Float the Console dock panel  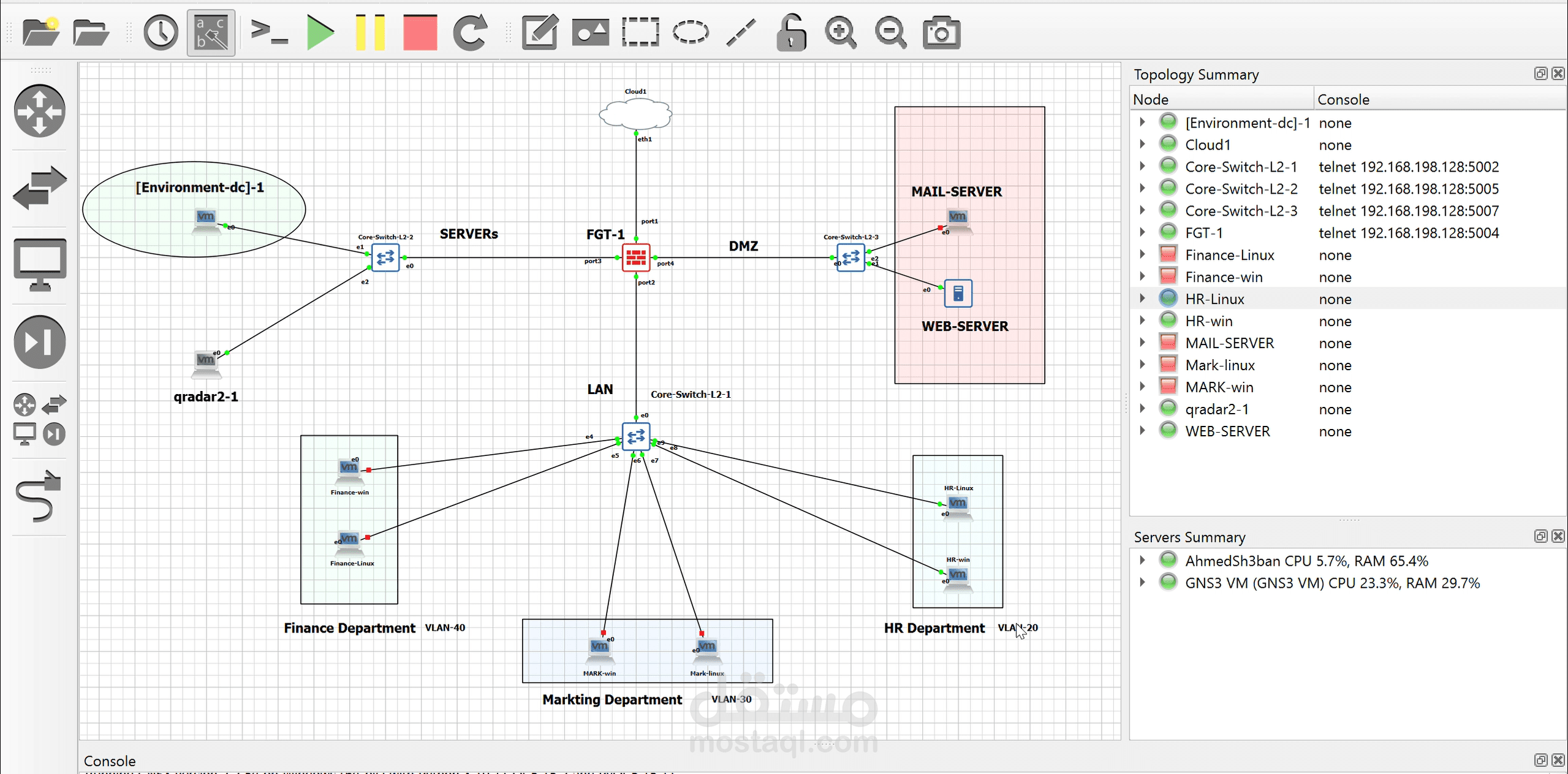[1540, 760]
